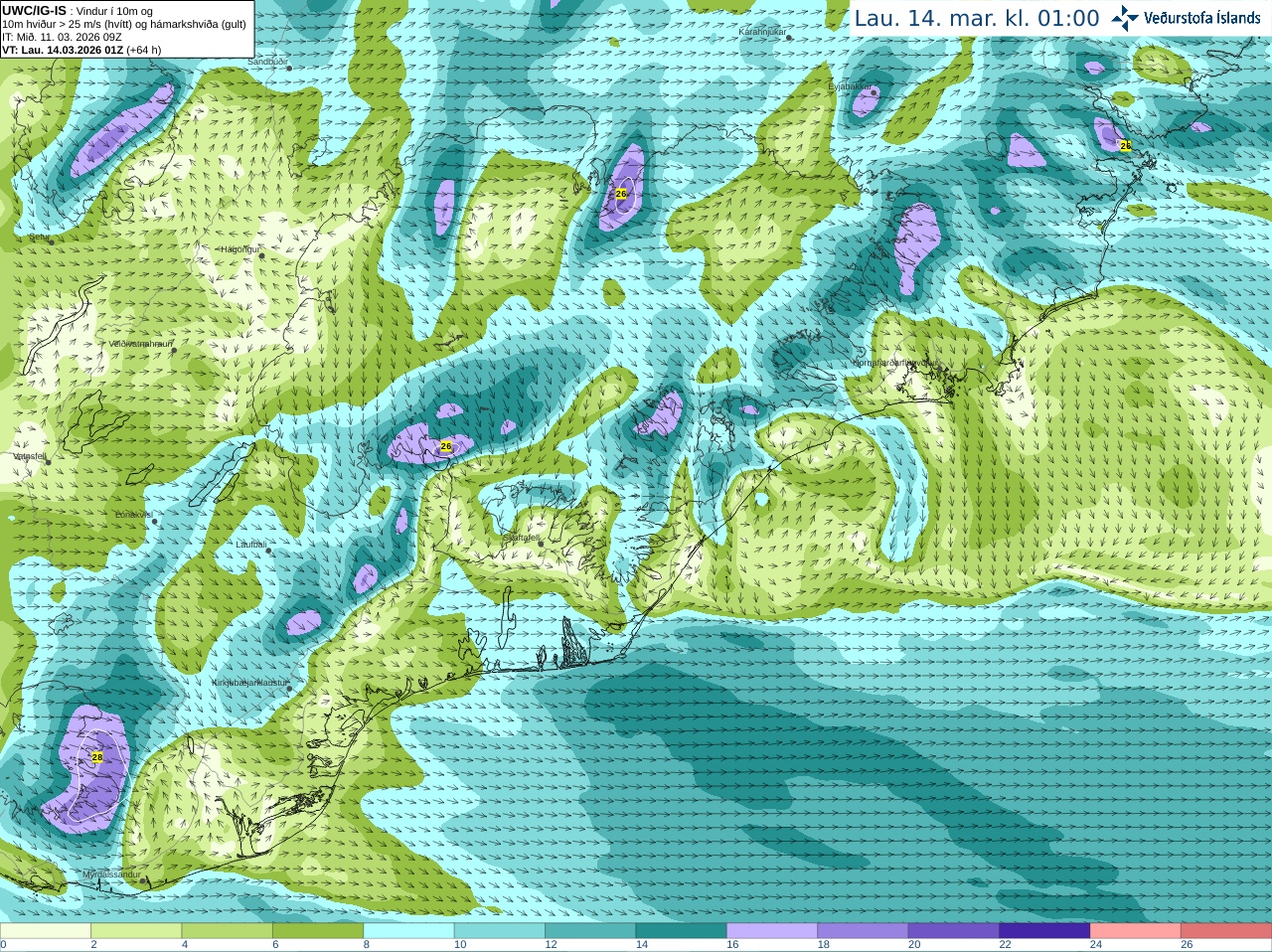Click the Skaftafell place label

(521, 538)
